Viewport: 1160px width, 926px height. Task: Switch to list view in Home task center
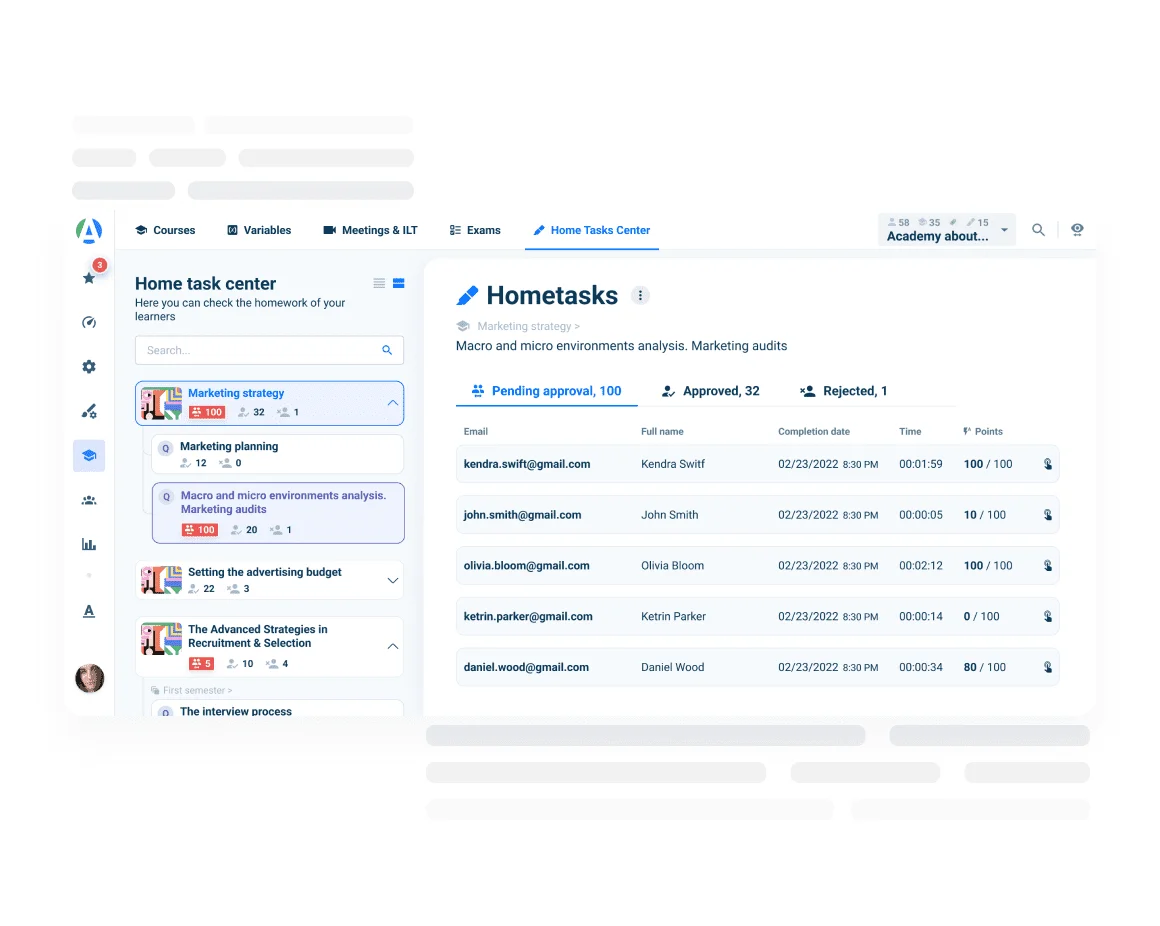pos(378,283)
